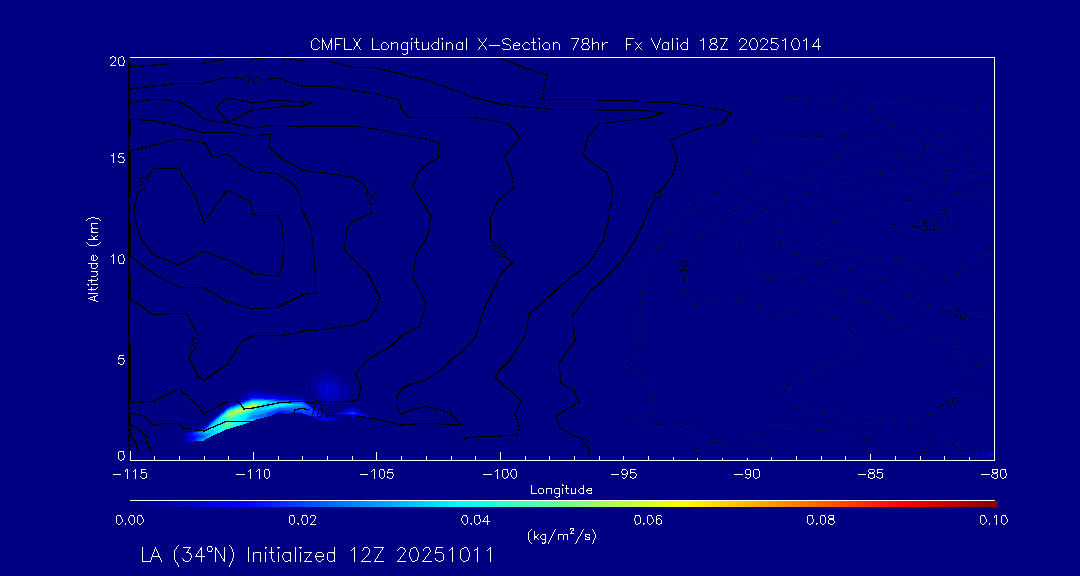Click the "Altitude (km)" y-axis label
The width and height of the screenshot is (1080, 576).
pos(94,259)
